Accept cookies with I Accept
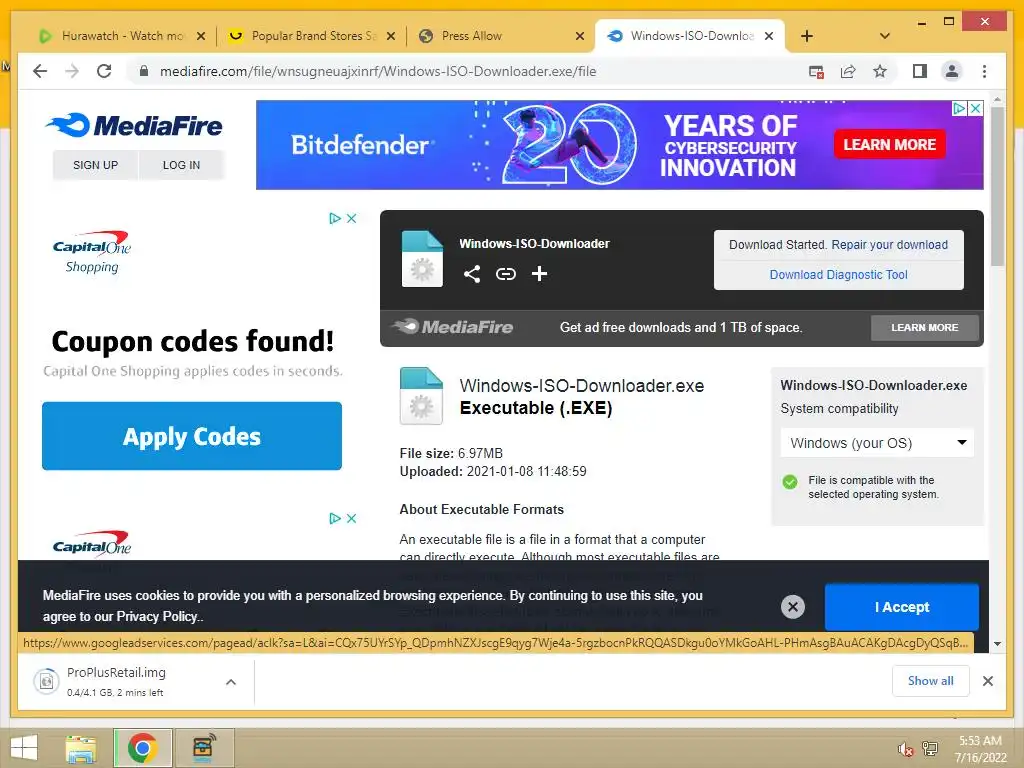The height and width of the screenshot is (768, 1024). (x=901, y=607)
